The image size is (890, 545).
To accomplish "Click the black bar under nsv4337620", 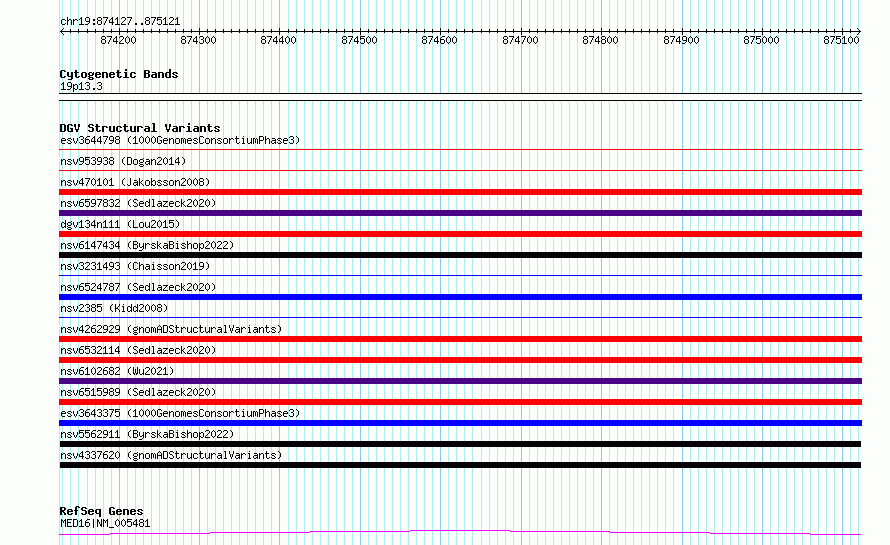I will [460, 465].
